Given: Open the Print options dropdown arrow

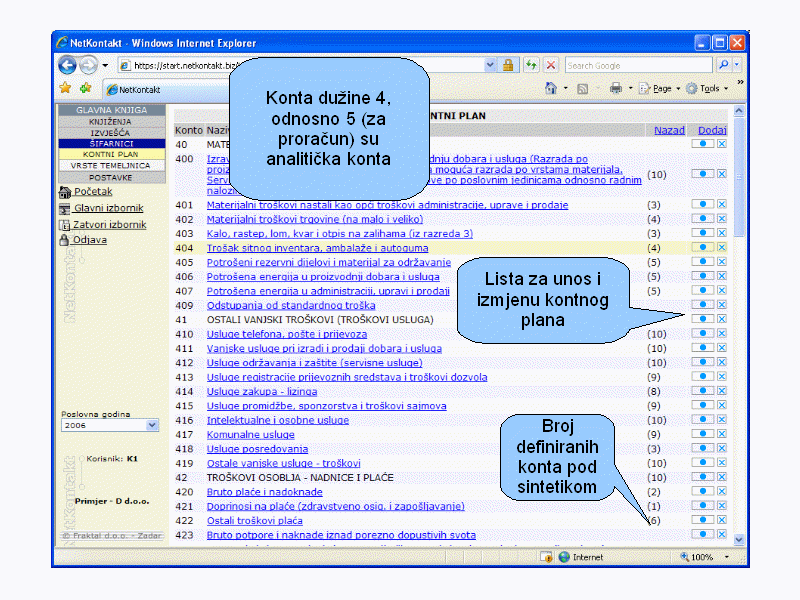Looking at the screenshot, I should coord(630,88).
